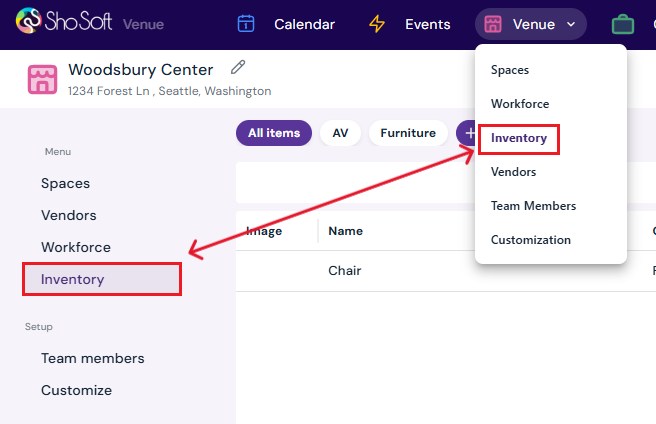Filter inventory by AV category
Viewport: 656px width, 424px height.
(340, 132)
